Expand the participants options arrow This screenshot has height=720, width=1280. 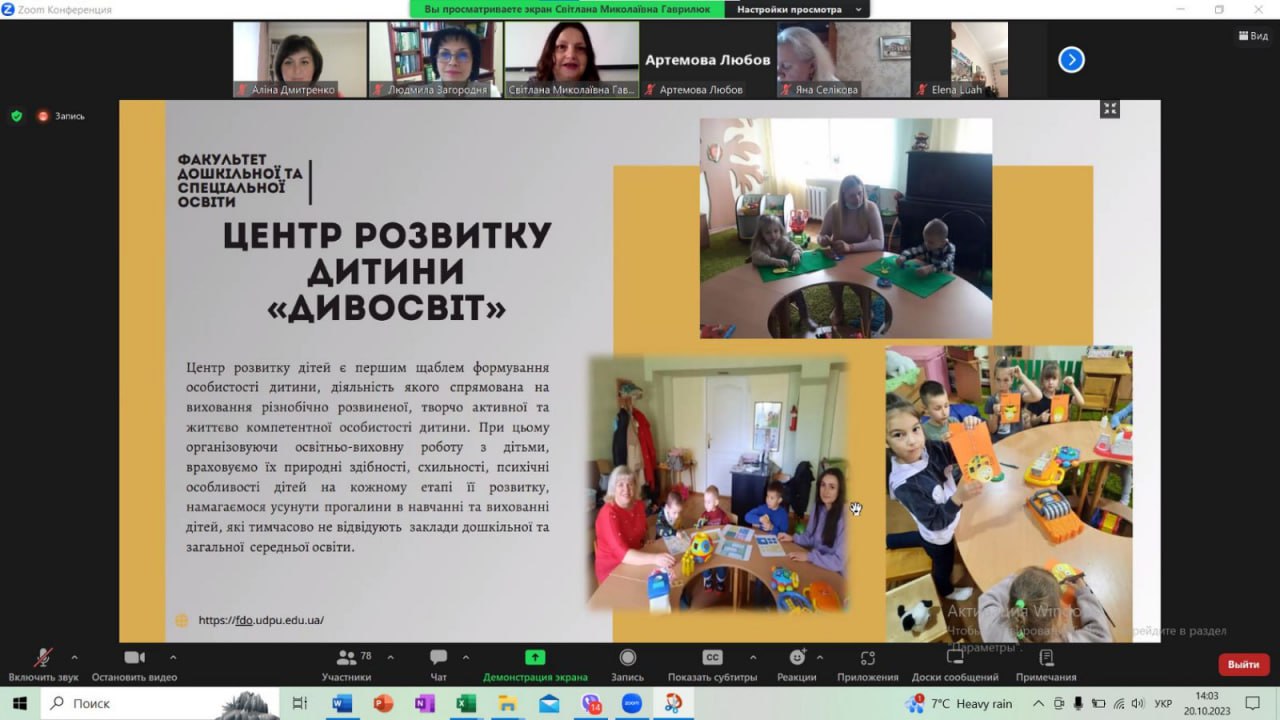click(390, 657)
